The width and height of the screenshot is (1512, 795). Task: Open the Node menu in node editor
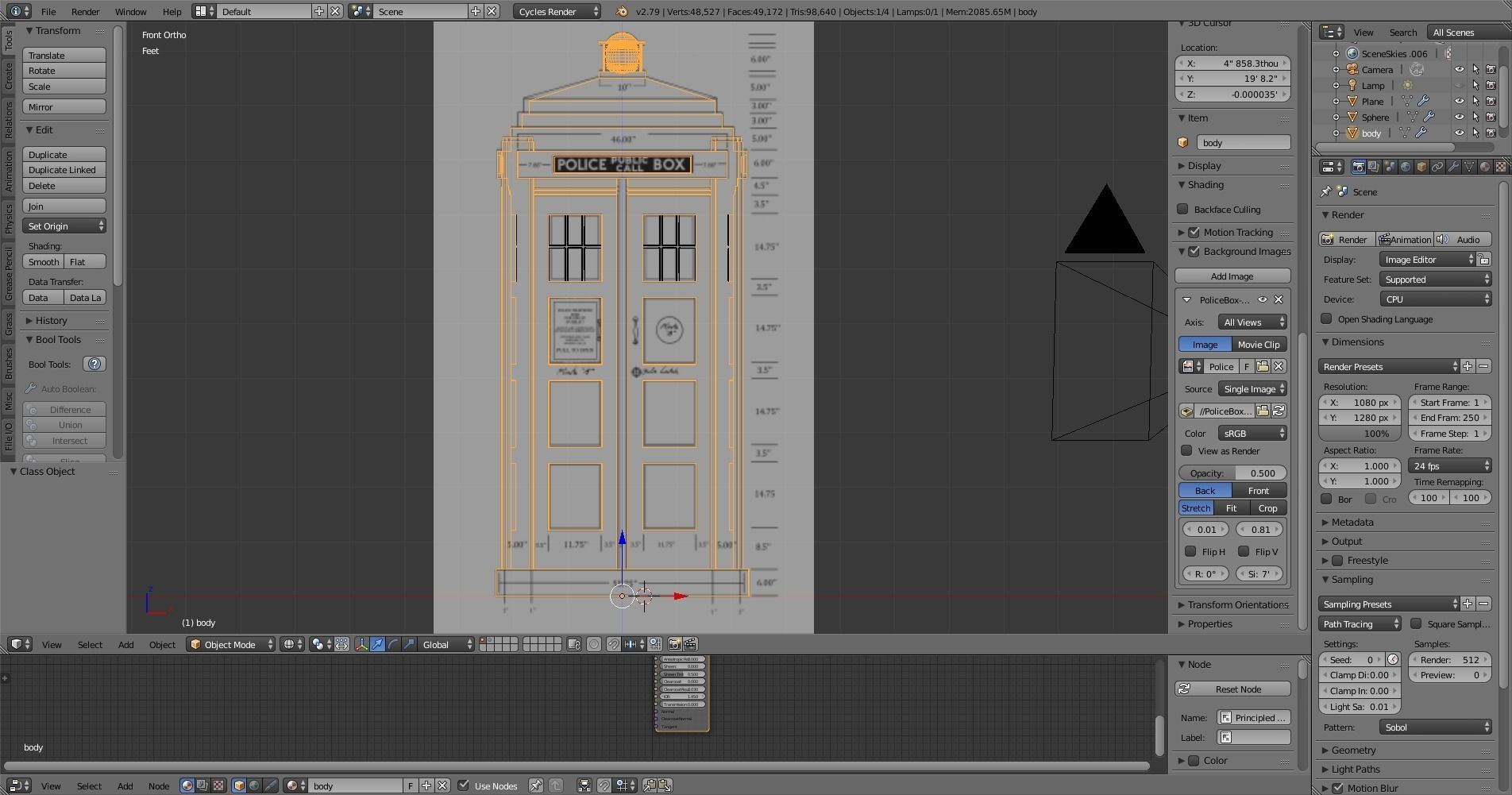point(159,785)
